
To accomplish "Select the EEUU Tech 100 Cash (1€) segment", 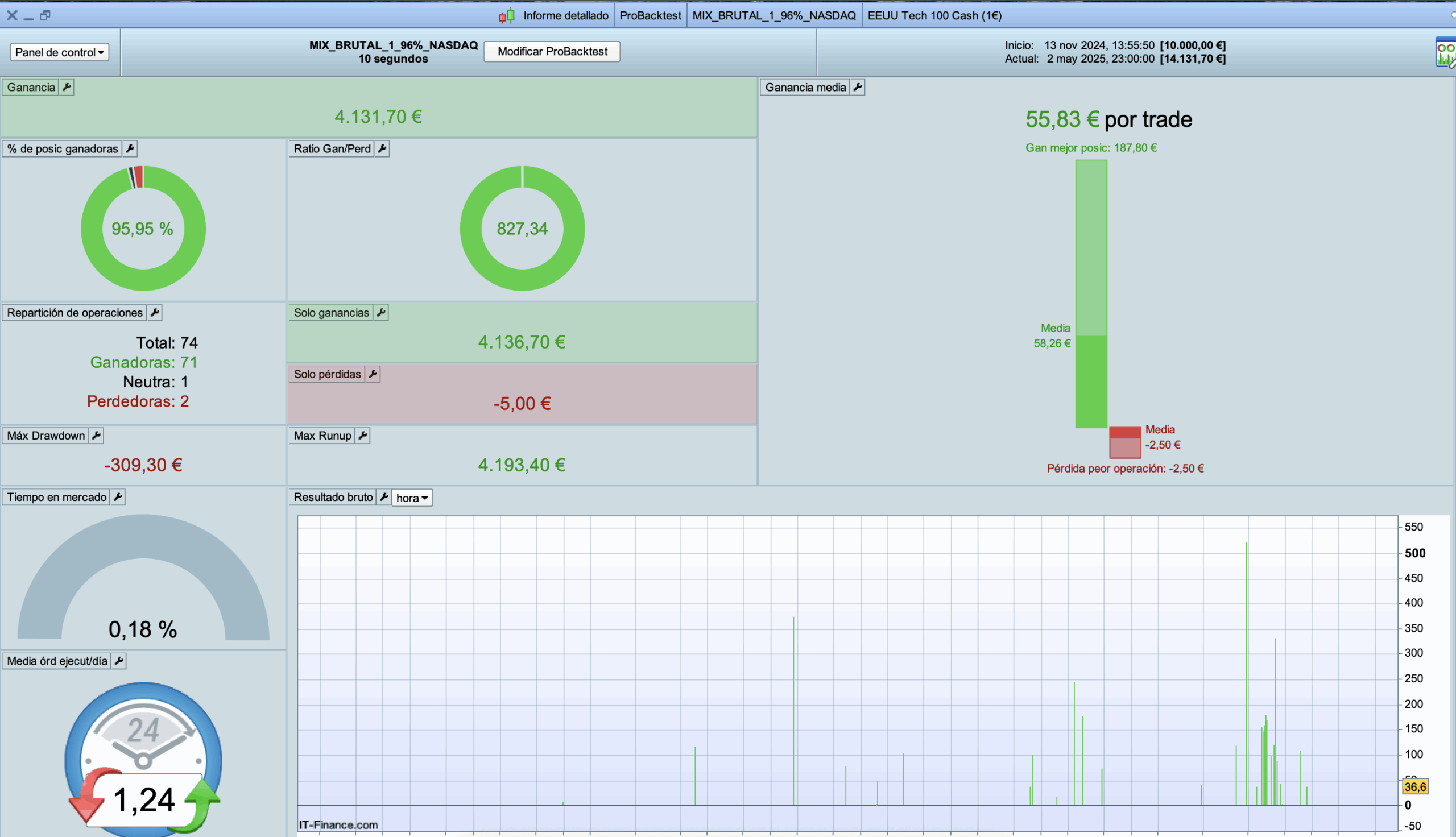I will (x=934, y=16).
